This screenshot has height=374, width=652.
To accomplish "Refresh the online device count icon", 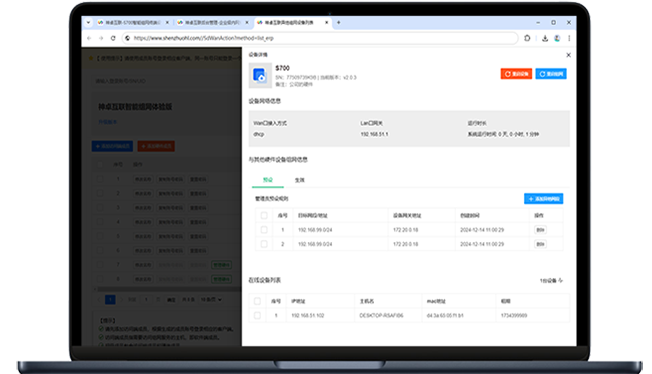I will click(x=561, y=280).
